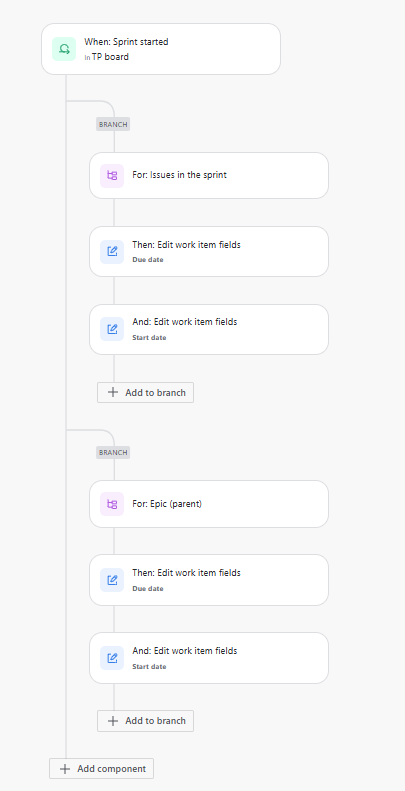Open 'And: Edit work item fields' Start date in Epic branch
The width and height of the screenshot is (405, 791).
coord(209,658)
